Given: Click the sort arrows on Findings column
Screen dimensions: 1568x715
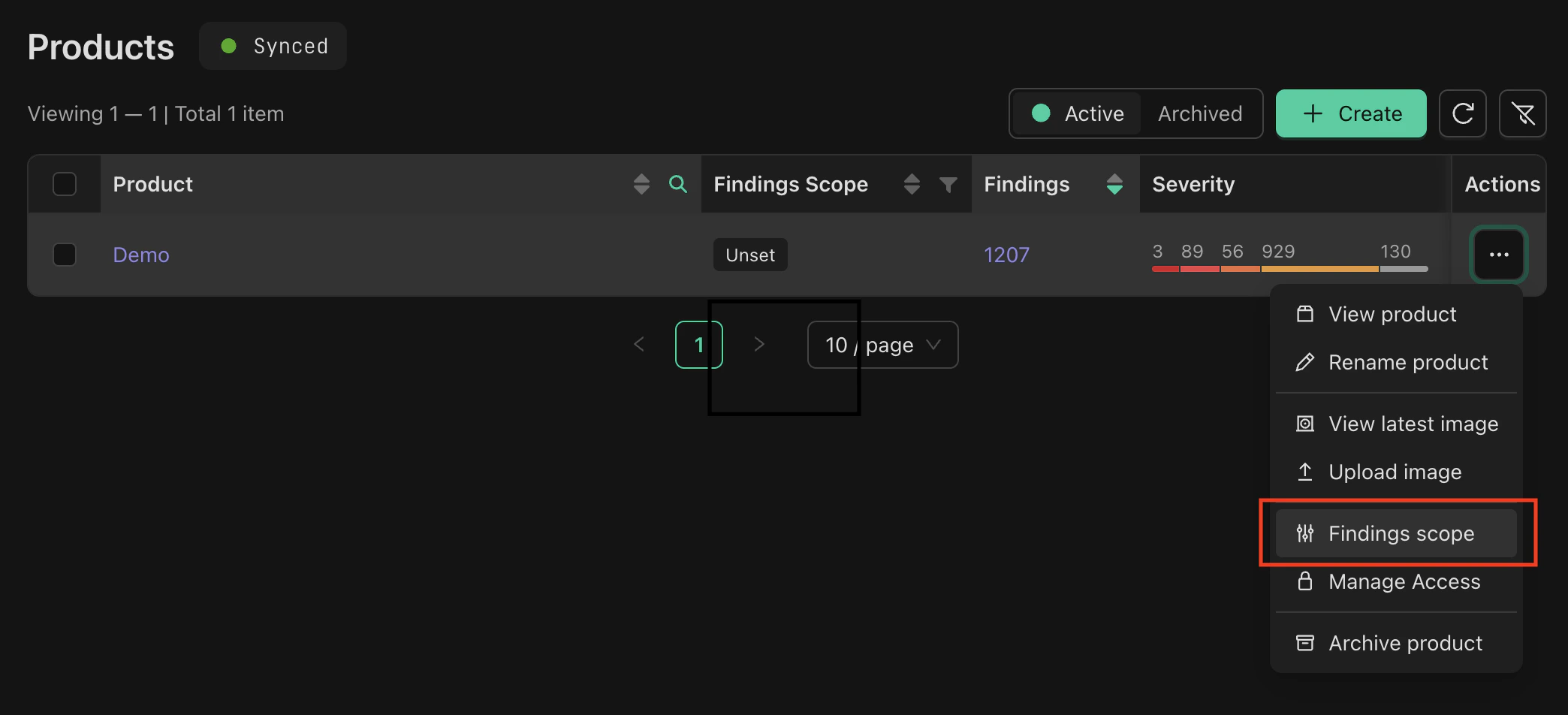Looking at the screenshot, I should click(1114, 184).
